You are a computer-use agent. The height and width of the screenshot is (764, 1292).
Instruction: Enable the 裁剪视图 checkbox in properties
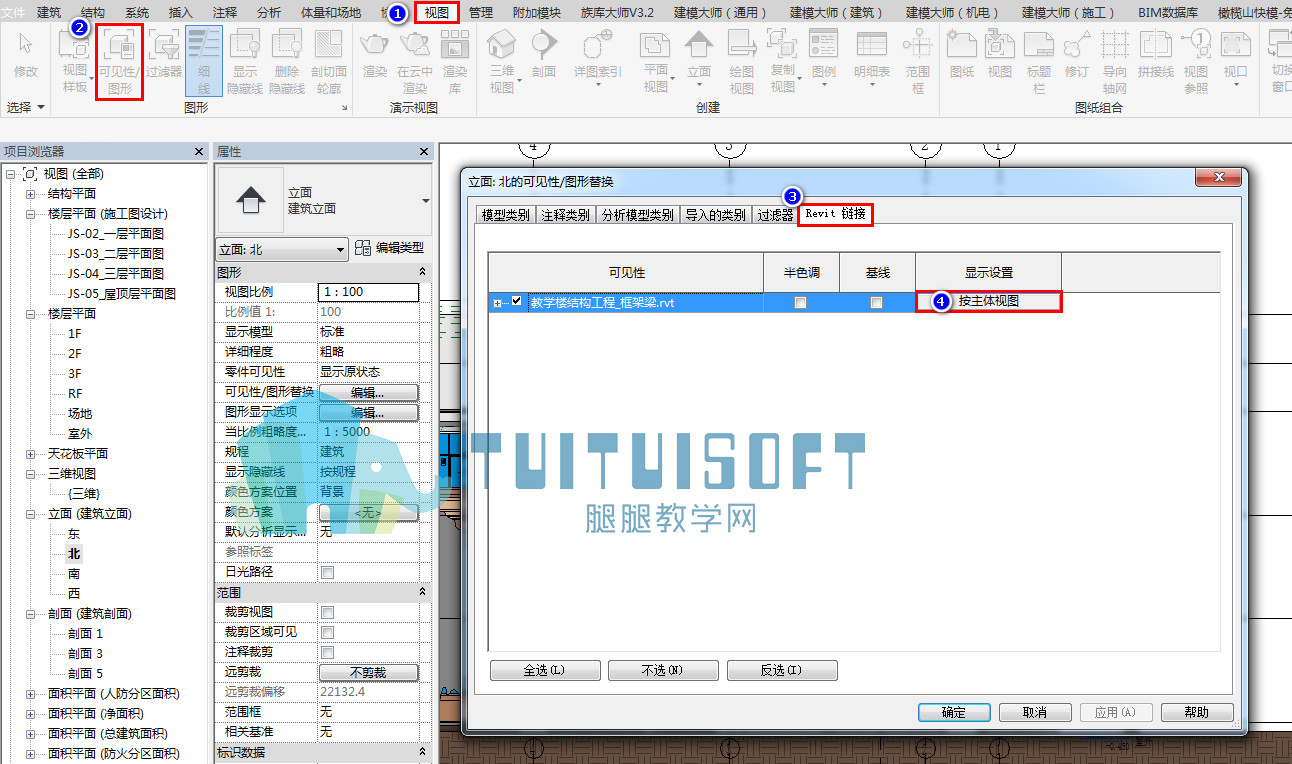(327, 612)
